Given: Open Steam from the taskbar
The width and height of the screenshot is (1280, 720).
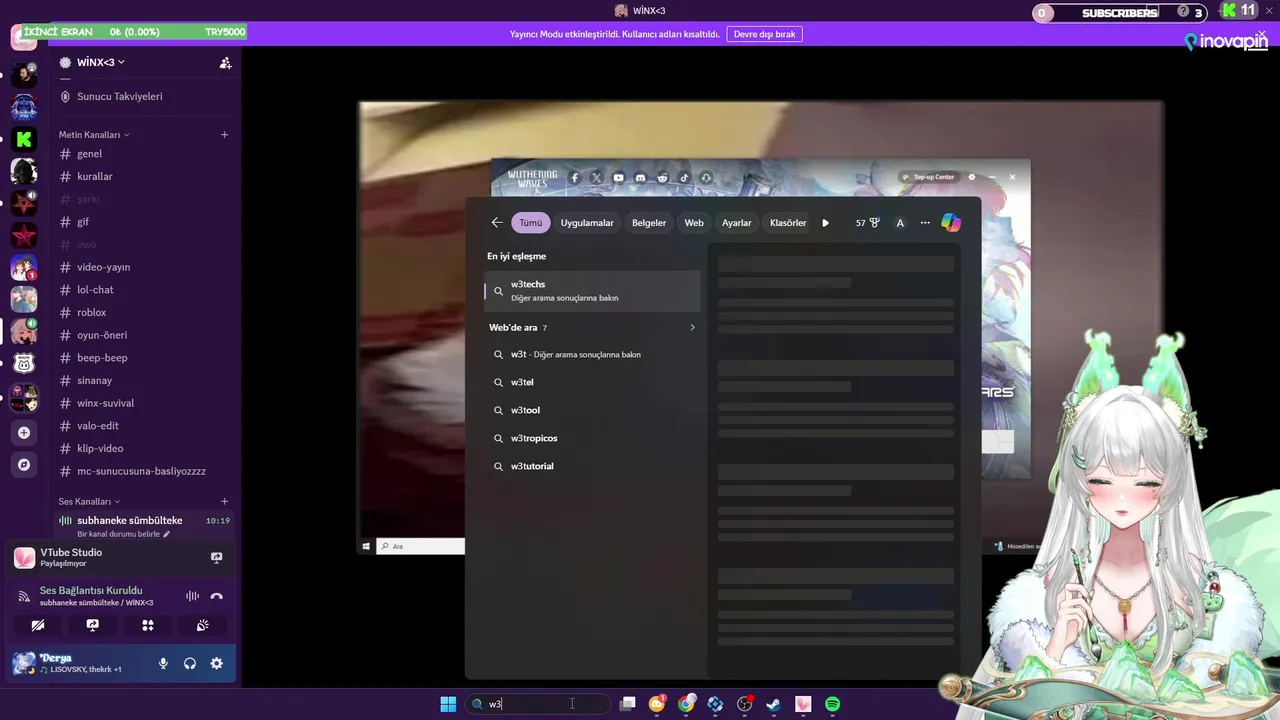Looking at the screenshot, I should pyautogui.click(x=773, y=704).
